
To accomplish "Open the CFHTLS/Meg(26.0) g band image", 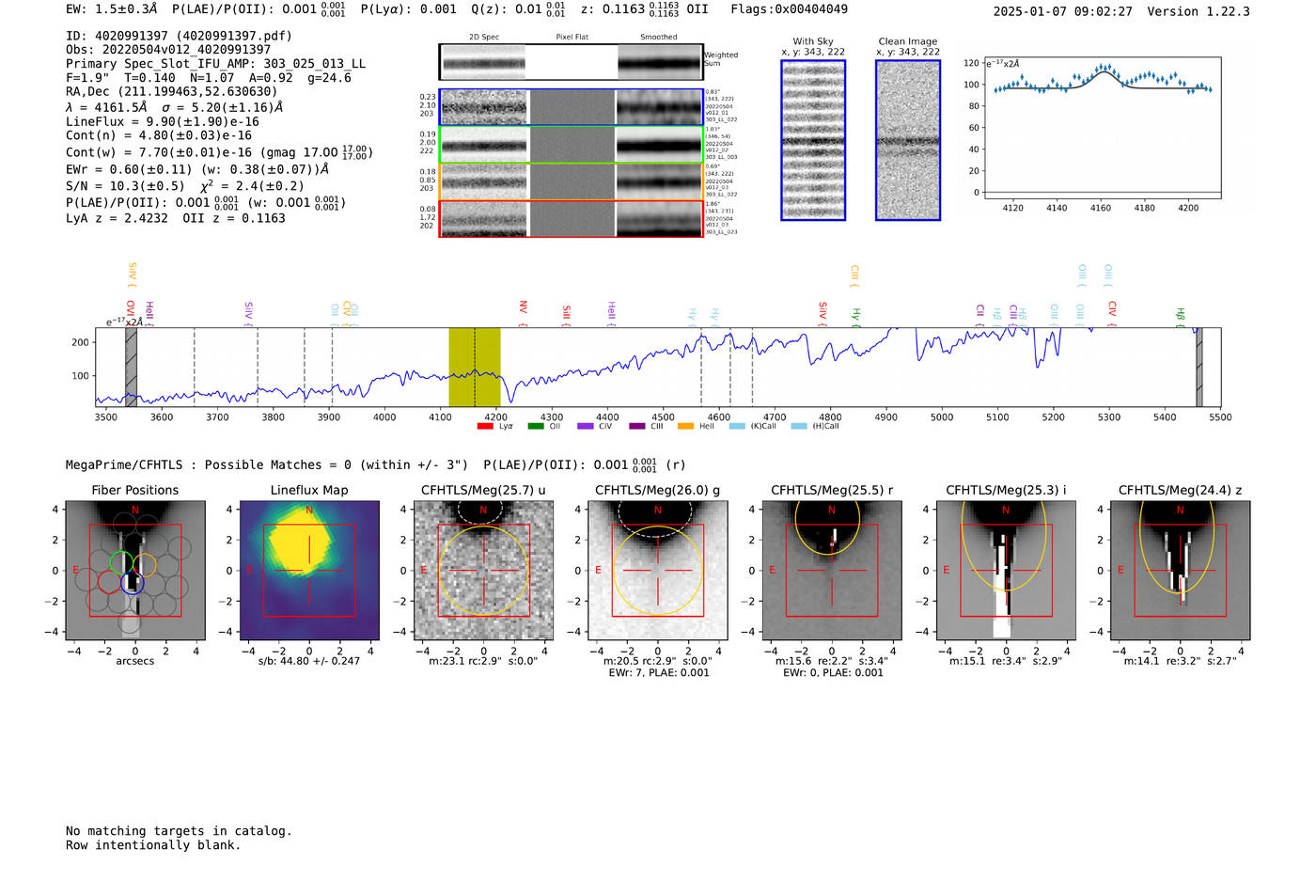I will click(x=657, y=570).
